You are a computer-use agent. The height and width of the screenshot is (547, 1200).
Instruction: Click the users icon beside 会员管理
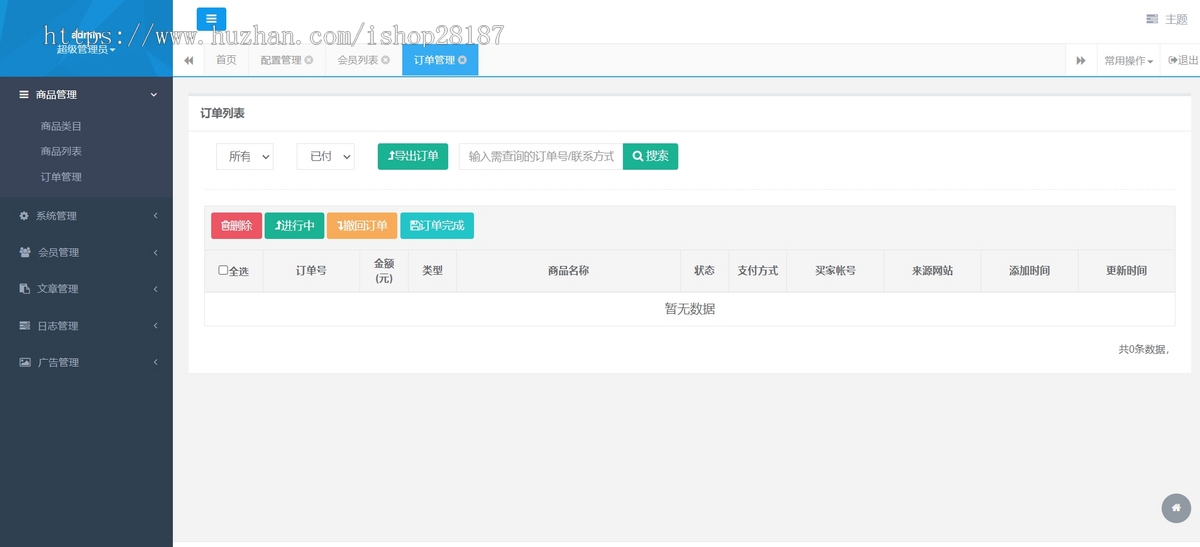point(25,252)
